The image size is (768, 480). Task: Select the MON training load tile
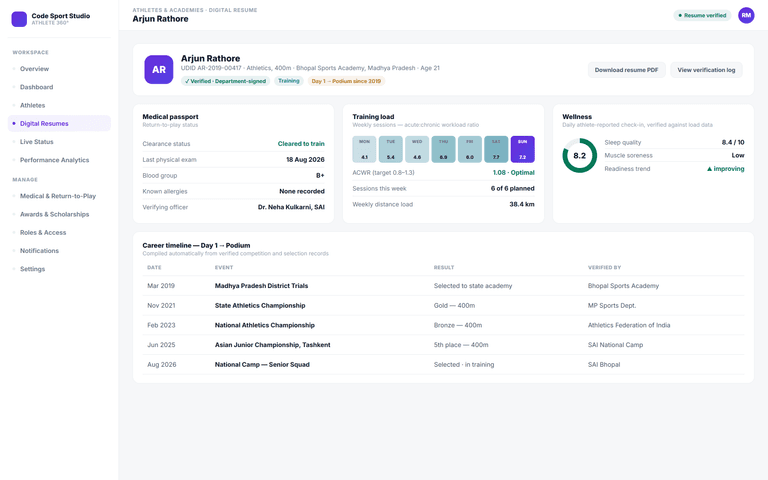coord(364,149)
